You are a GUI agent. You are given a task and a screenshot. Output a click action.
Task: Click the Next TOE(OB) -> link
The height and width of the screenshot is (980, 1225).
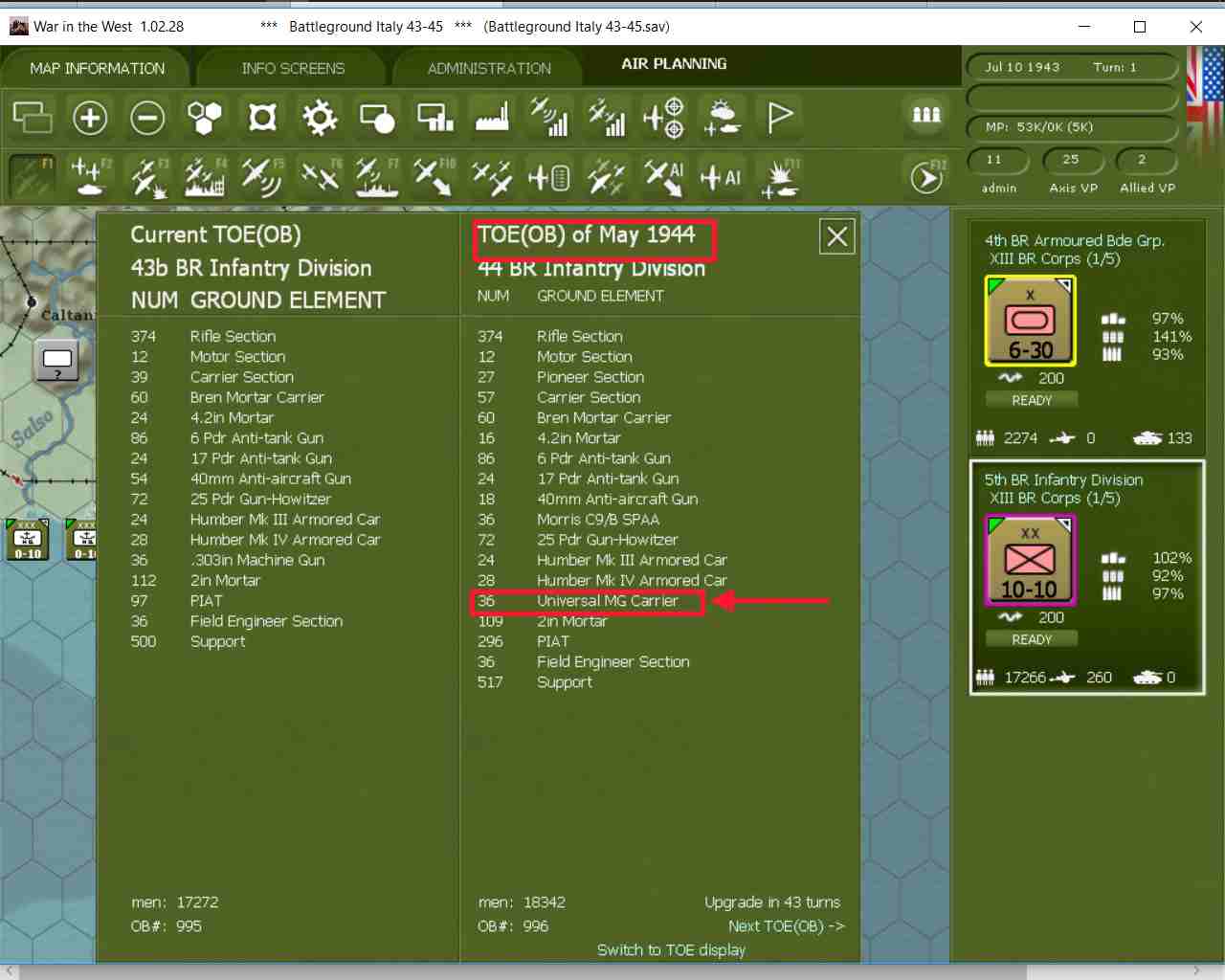(x=787, y=926)
